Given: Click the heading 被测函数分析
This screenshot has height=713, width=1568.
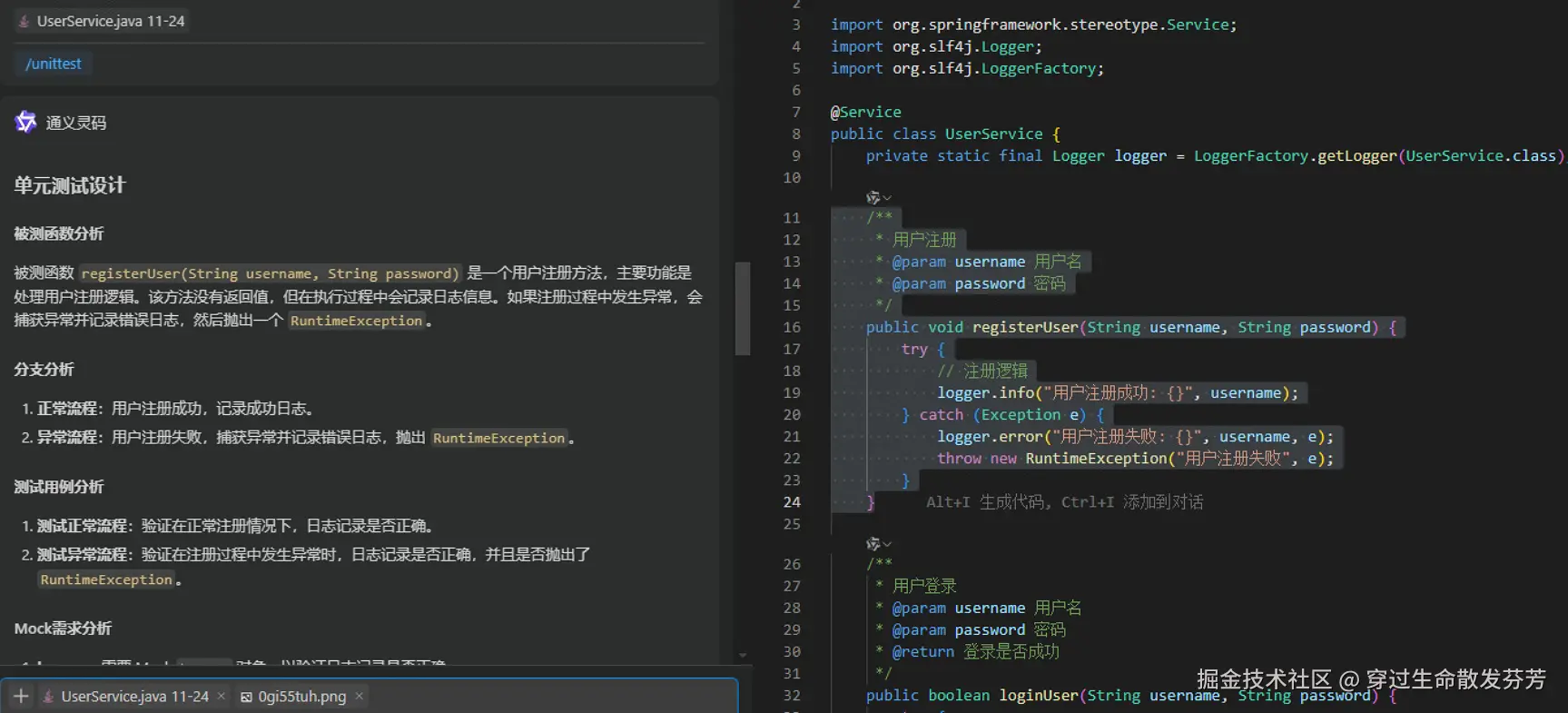Looking at the screenshot, I should (59, 233).
